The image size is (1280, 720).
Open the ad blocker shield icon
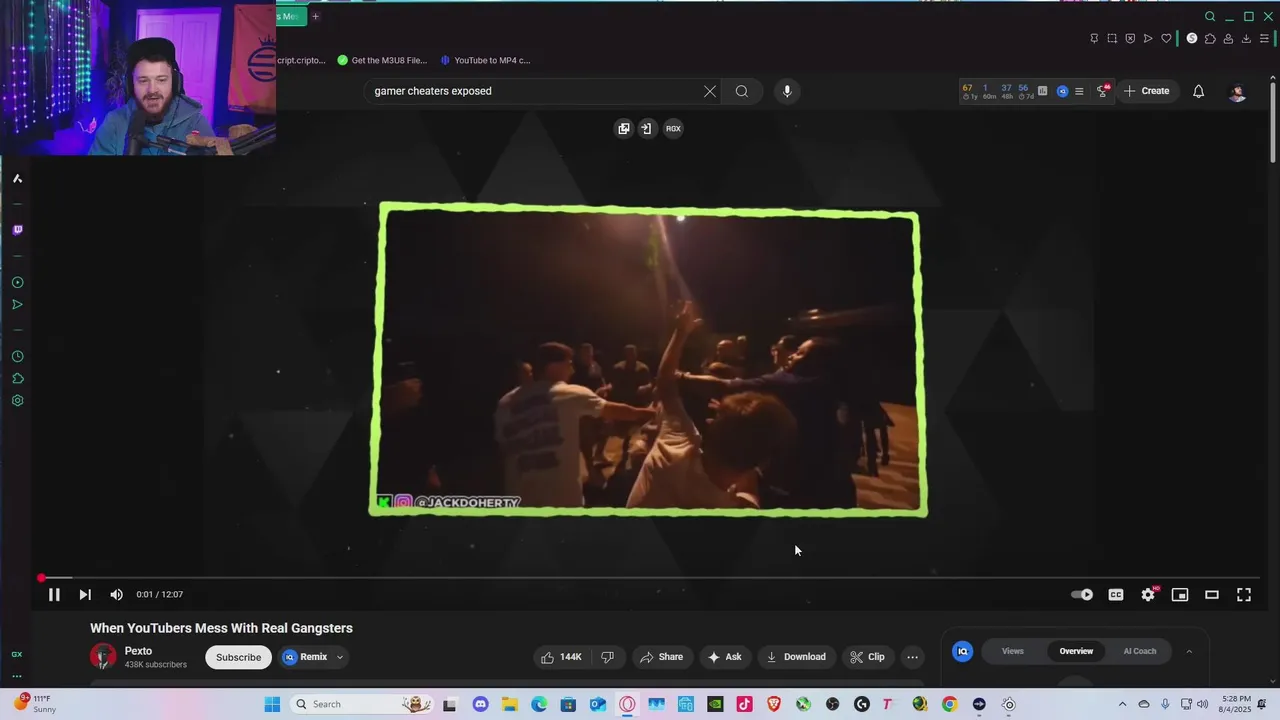coord(1130,38)
